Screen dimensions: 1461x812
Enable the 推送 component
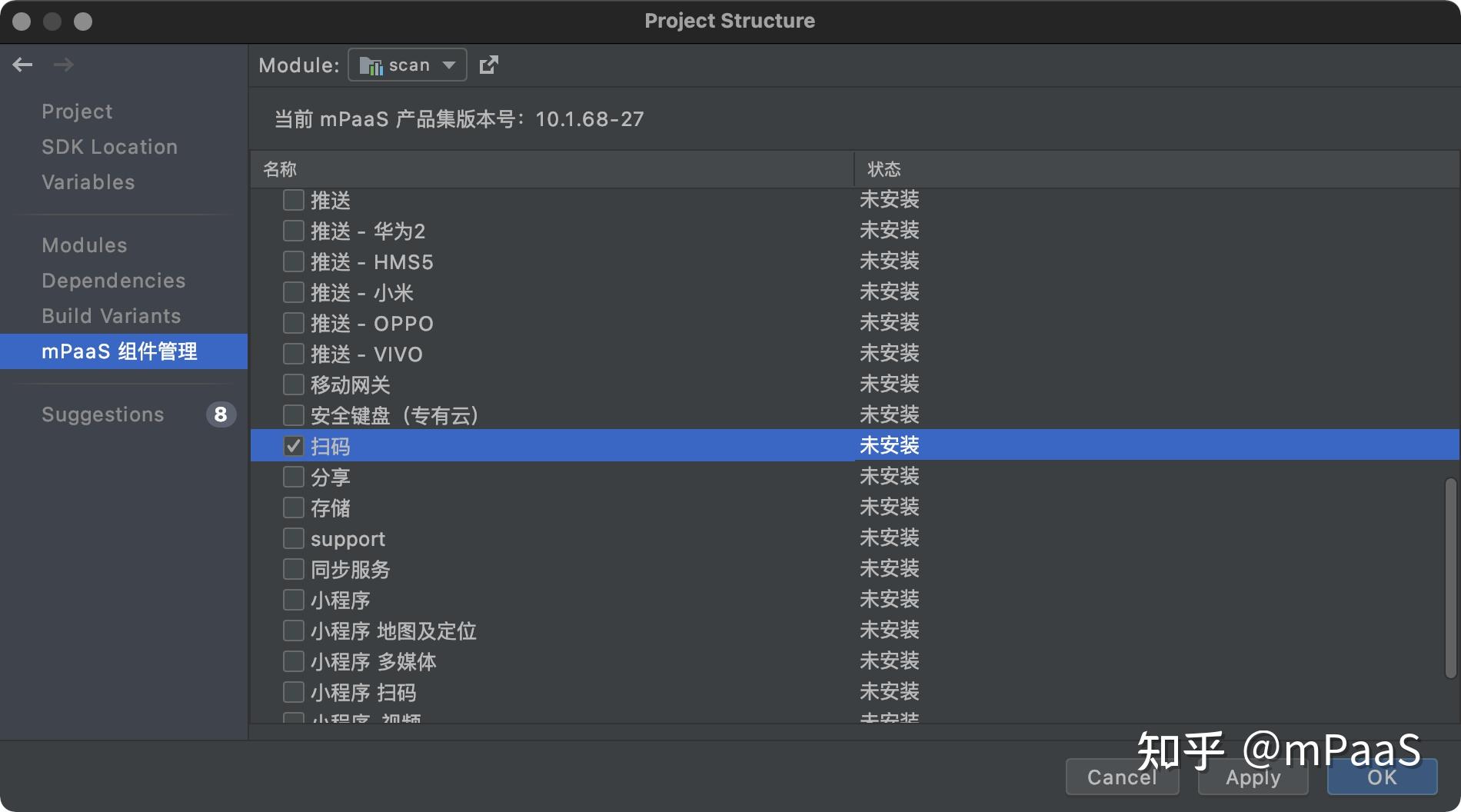[x=293, y=200]
